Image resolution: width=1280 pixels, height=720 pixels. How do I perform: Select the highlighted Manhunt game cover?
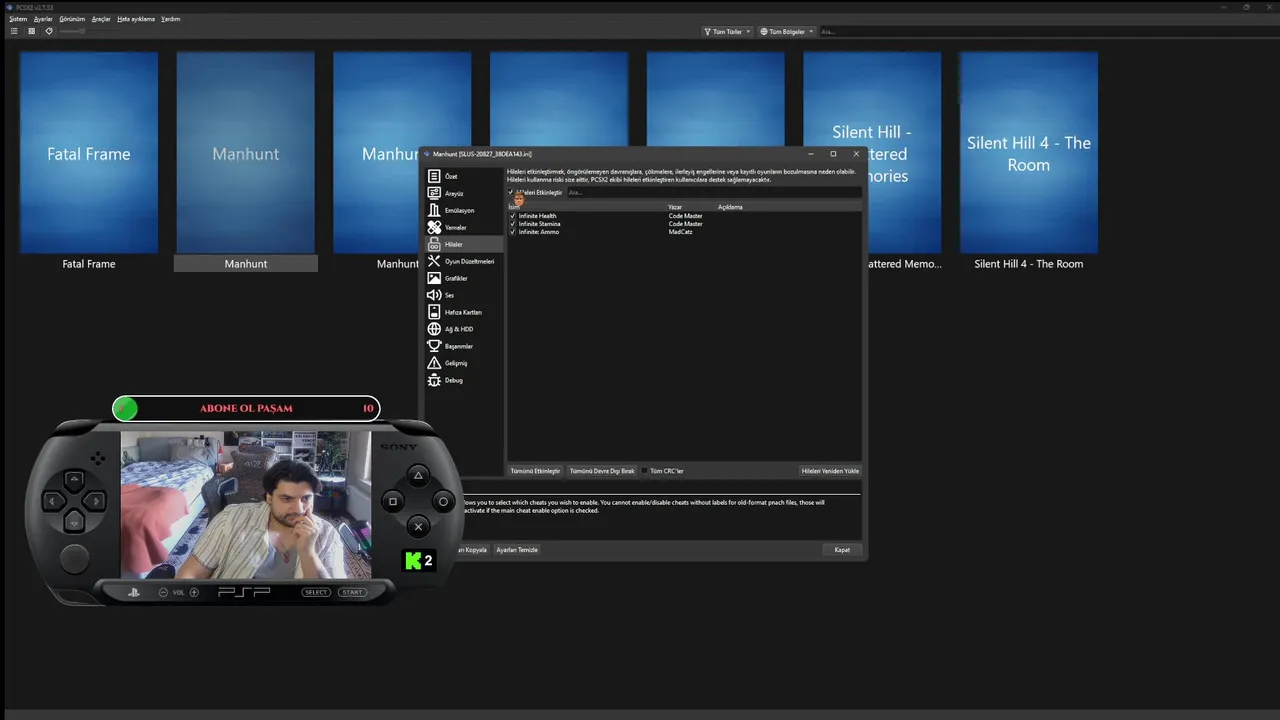point(246,153)
